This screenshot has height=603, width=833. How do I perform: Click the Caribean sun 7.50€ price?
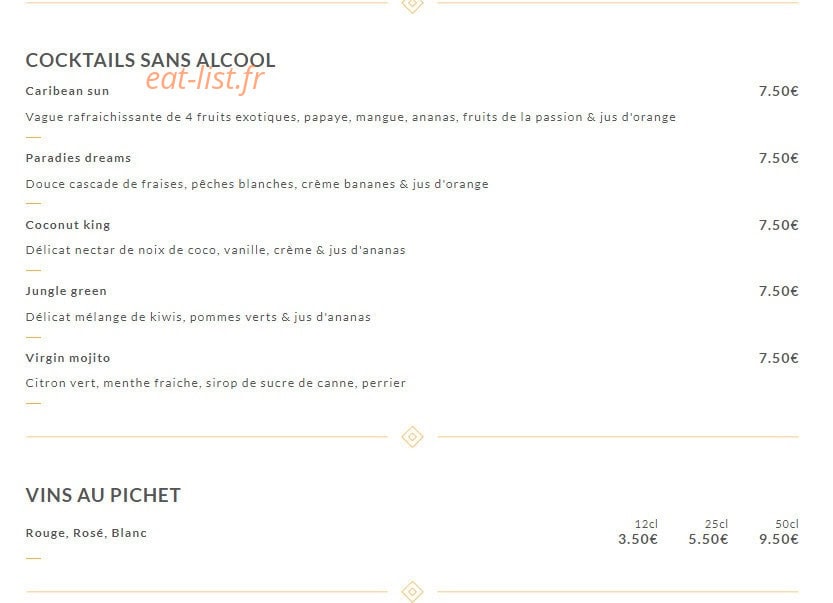(779, 91)
